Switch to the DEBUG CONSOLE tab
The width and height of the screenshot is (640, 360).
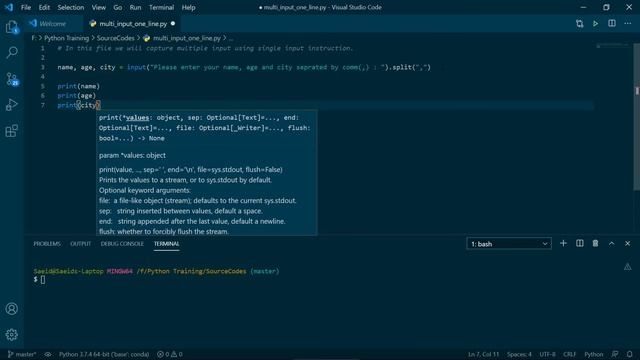[x=122, y=244]
